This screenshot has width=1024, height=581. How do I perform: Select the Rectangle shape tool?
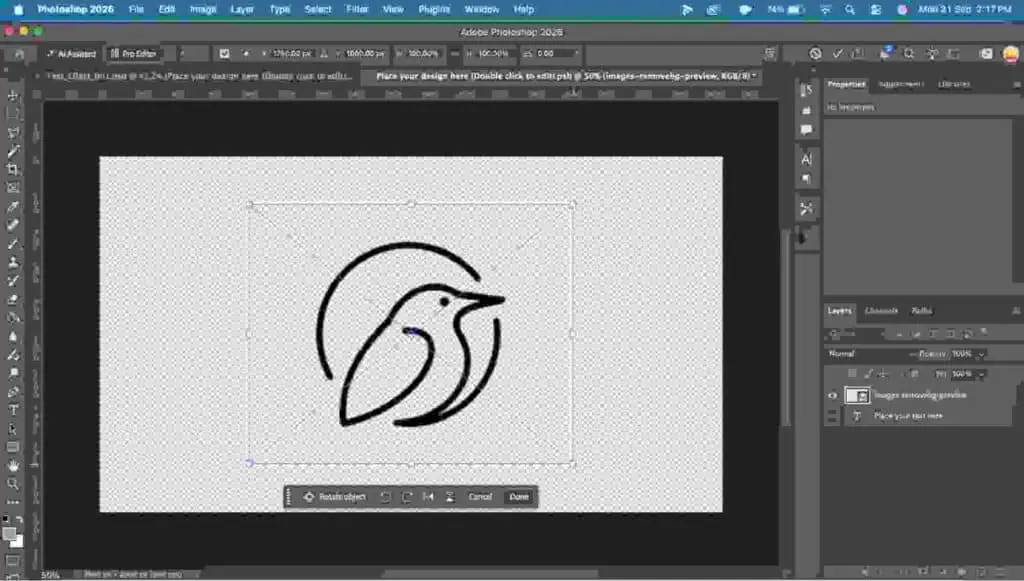click(12, 447)
